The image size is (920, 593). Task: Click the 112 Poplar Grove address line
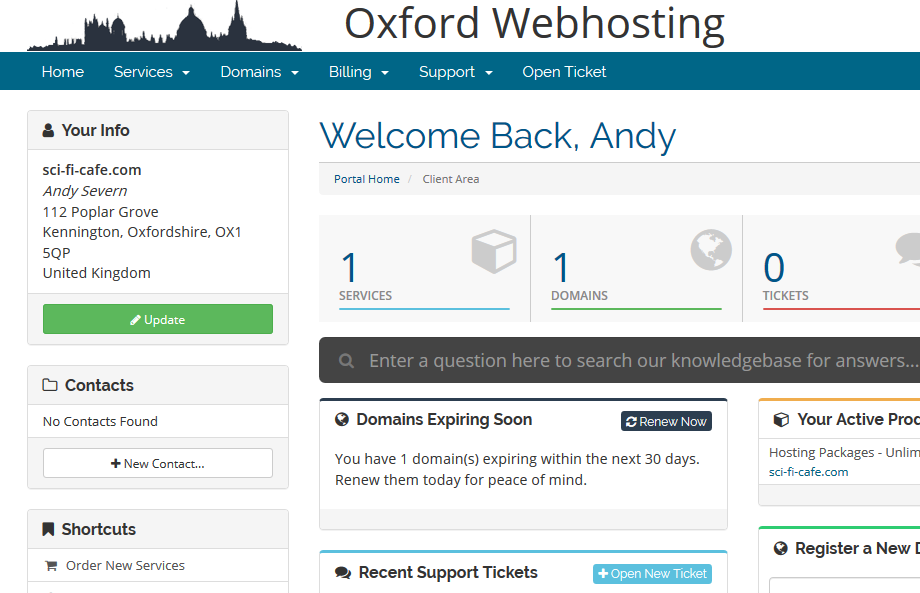[100, 212]
